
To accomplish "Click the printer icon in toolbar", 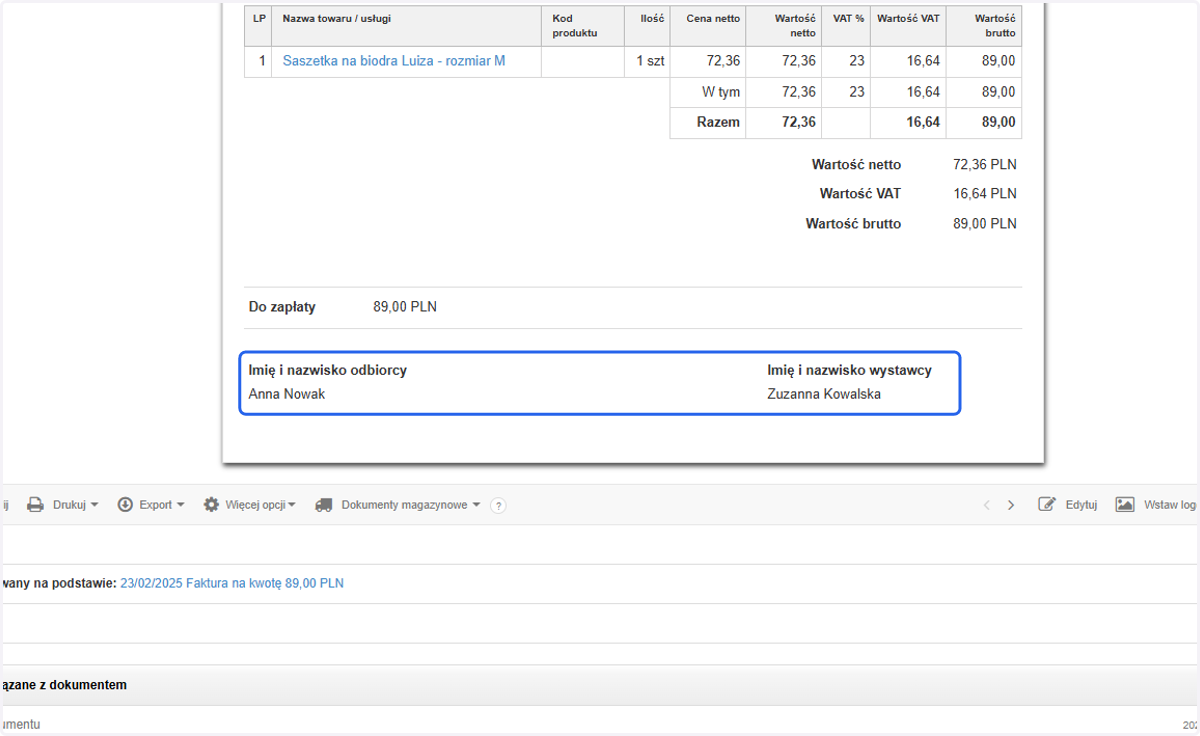I will [35, 505].
